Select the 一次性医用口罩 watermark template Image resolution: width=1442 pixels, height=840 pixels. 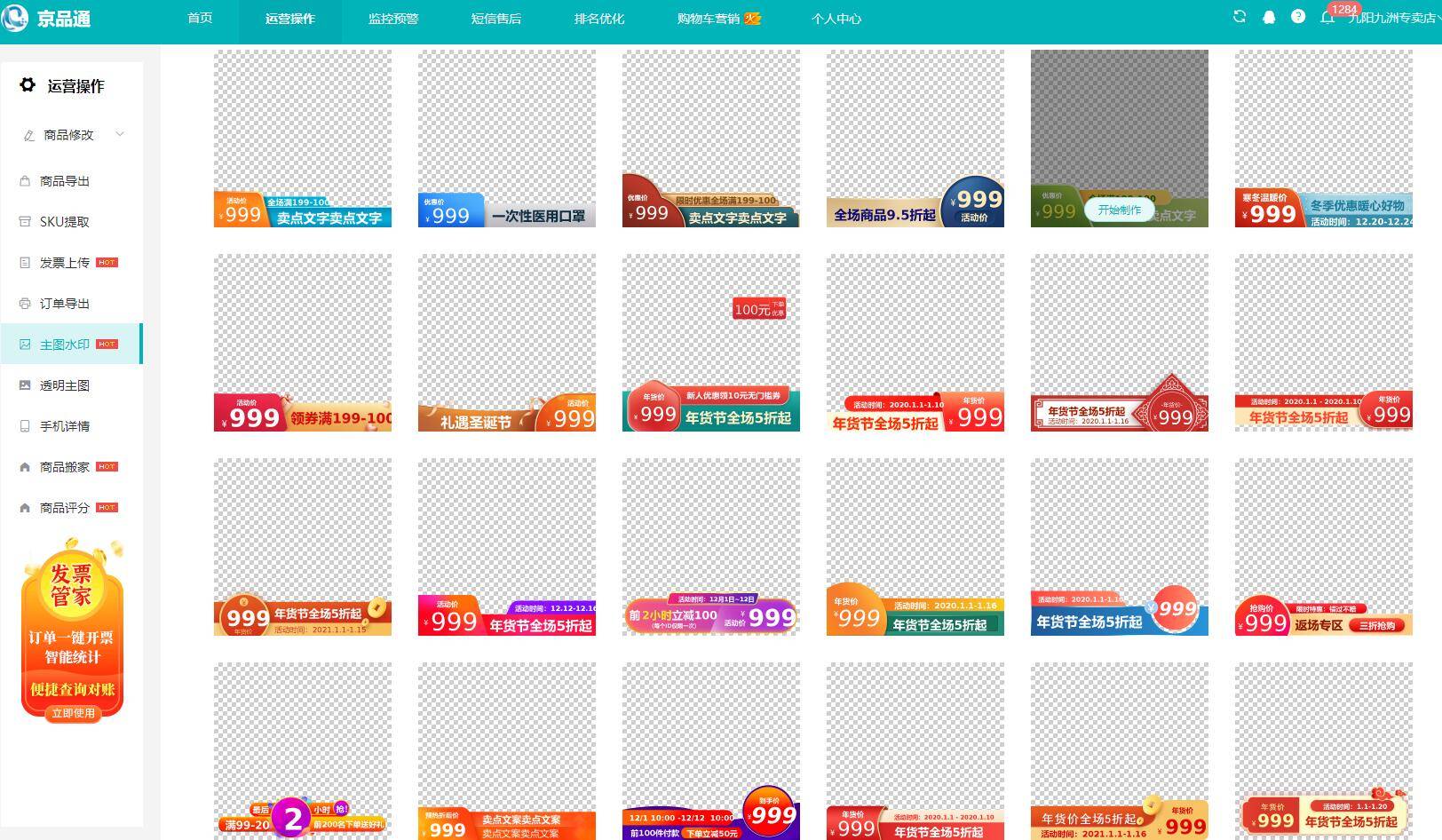coord(507,139)
